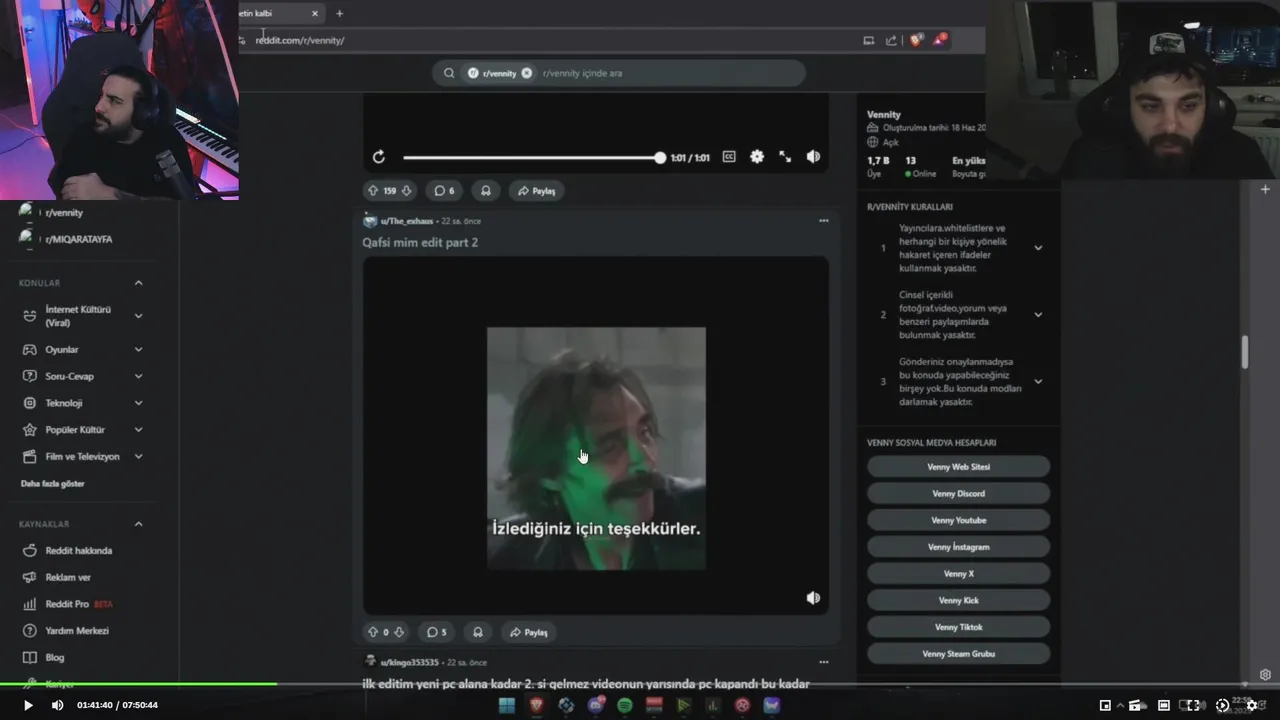
Task: Downvote the Qafsi mim edit post
Action: tap(399, 632)
